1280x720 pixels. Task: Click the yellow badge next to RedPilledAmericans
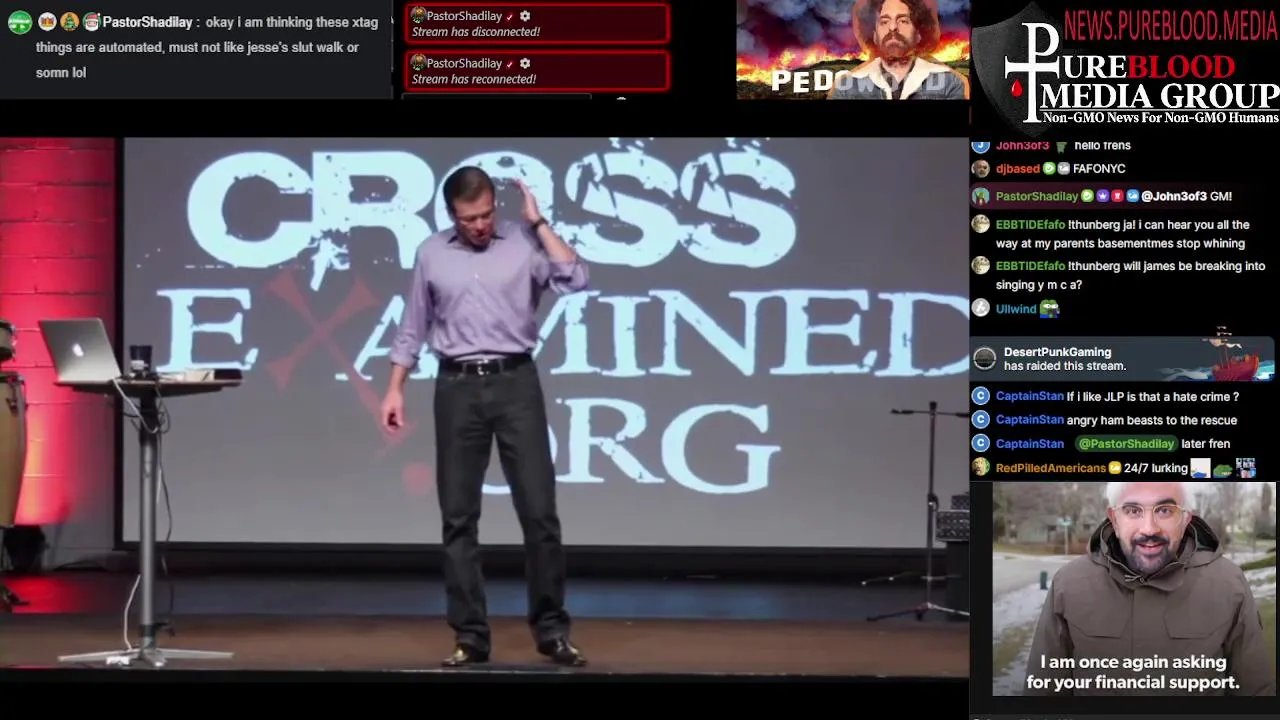tap(1115, 468)
